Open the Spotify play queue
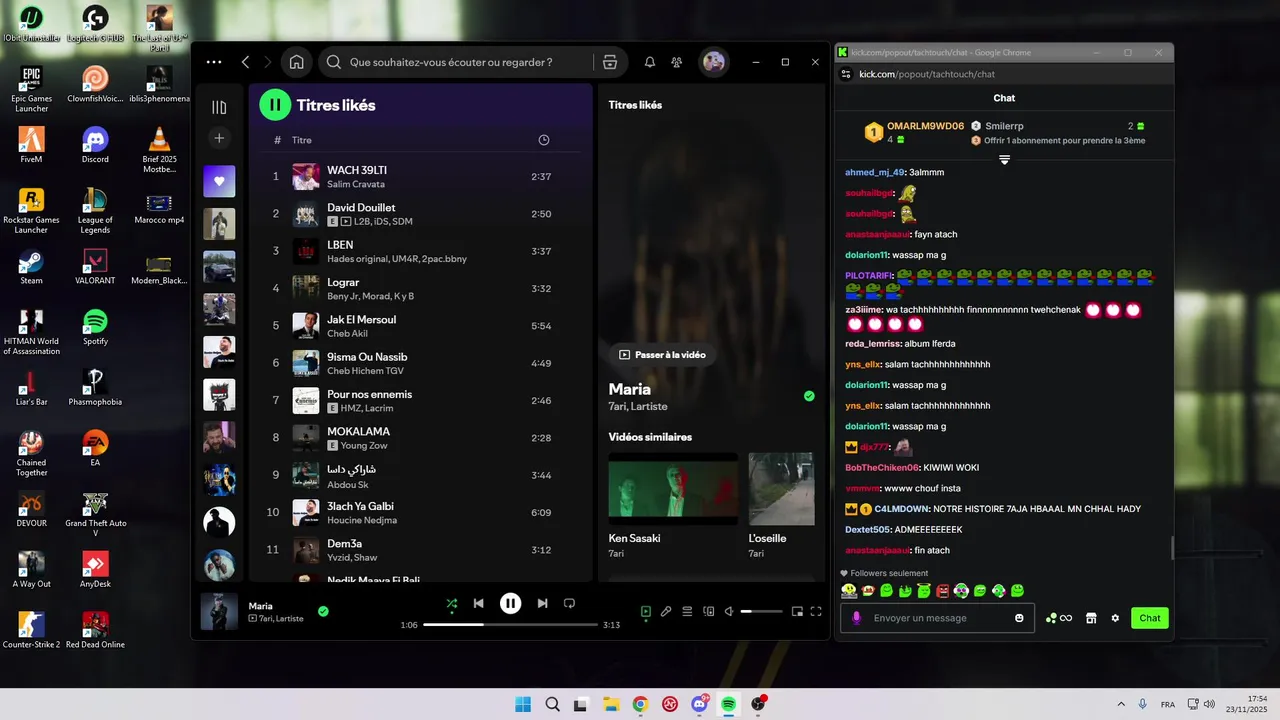Viewport: 1280px width, 720px height. coord(687,611)
